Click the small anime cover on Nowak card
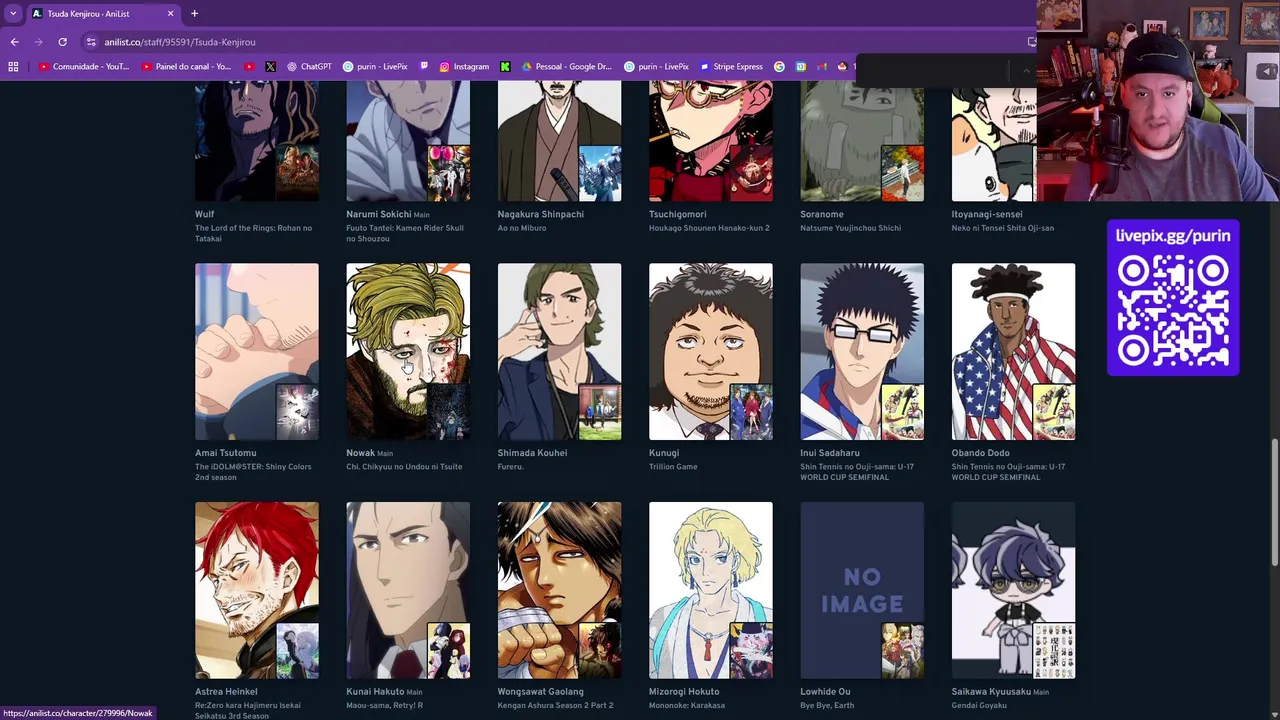 point(449,412)
